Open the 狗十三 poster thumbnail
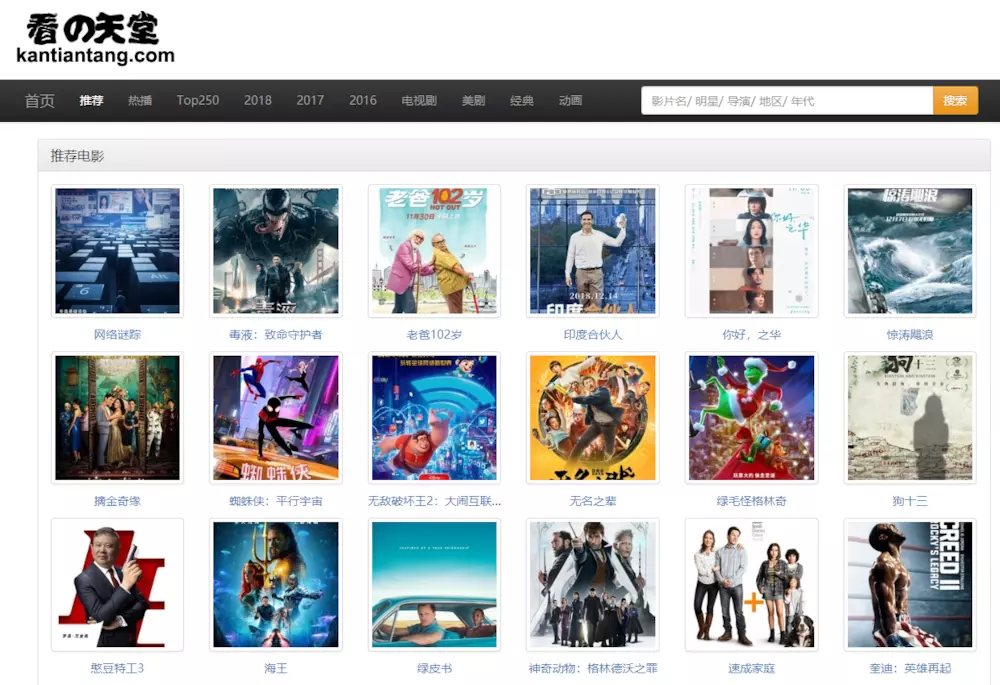1000x685 pixels. [x=910, y=418]
